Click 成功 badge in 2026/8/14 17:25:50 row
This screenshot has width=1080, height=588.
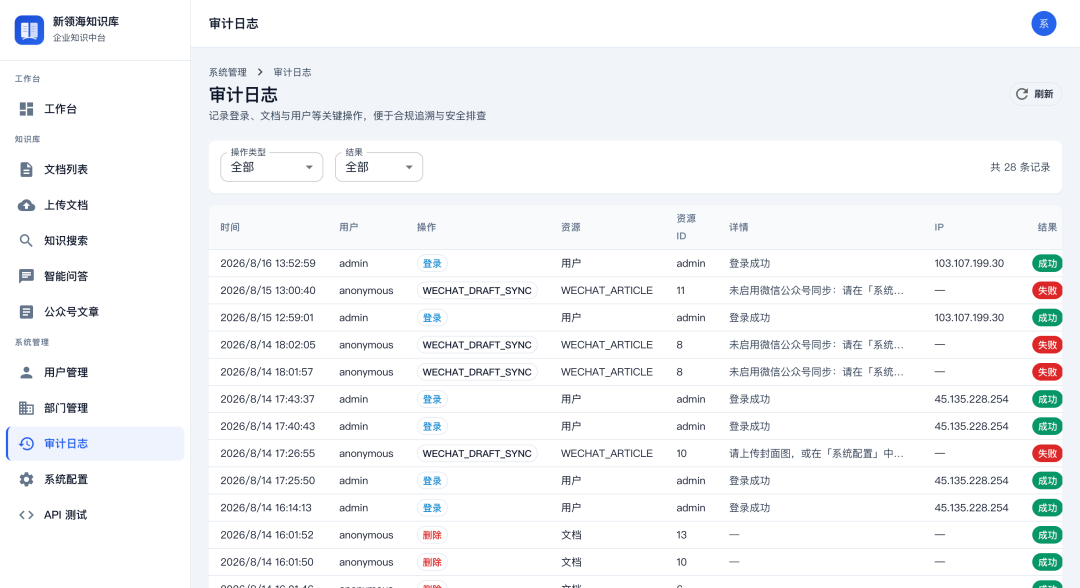(1047, 481)
